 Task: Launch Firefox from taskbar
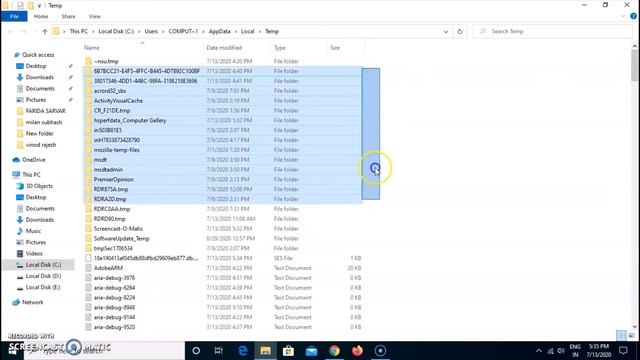click(x=357, y=351)
